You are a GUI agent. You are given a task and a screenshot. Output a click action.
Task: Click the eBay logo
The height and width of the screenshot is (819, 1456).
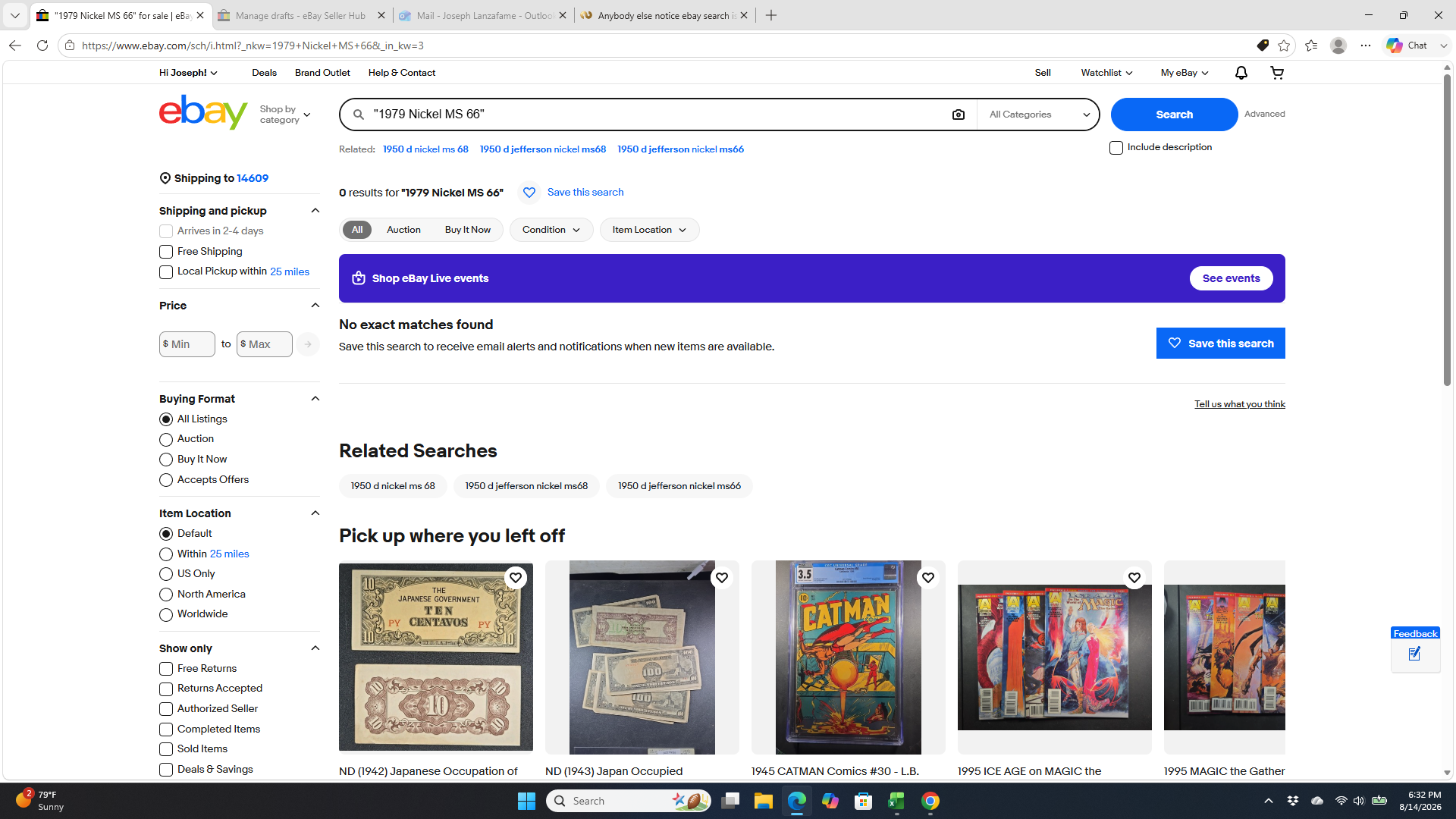pos(203,112)
